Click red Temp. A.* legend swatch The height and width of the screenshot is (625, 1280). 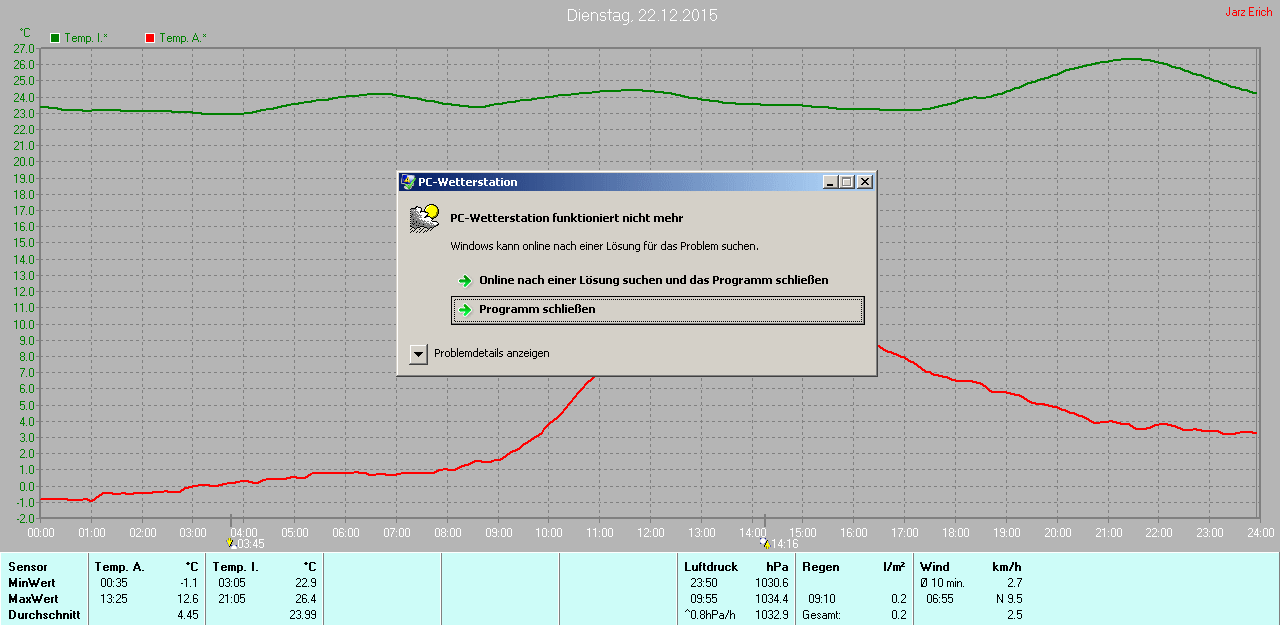pyautogui.click(x=150, y=38)
